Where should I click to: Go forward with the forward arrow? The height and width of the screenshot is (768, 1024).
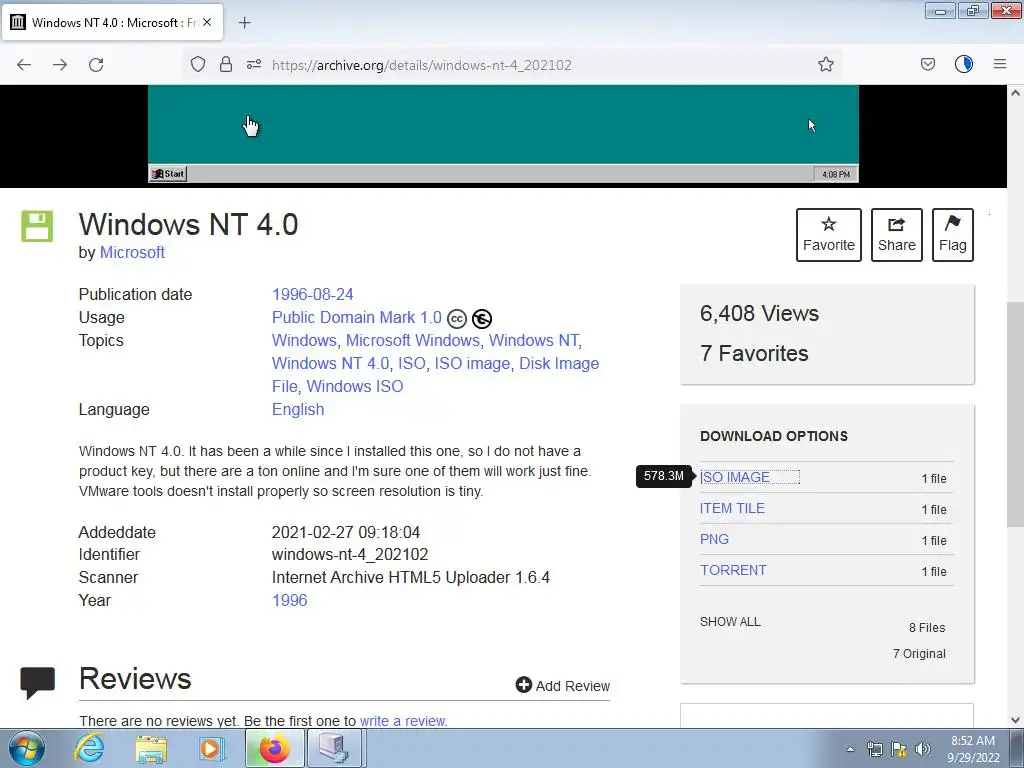(60, 65)
